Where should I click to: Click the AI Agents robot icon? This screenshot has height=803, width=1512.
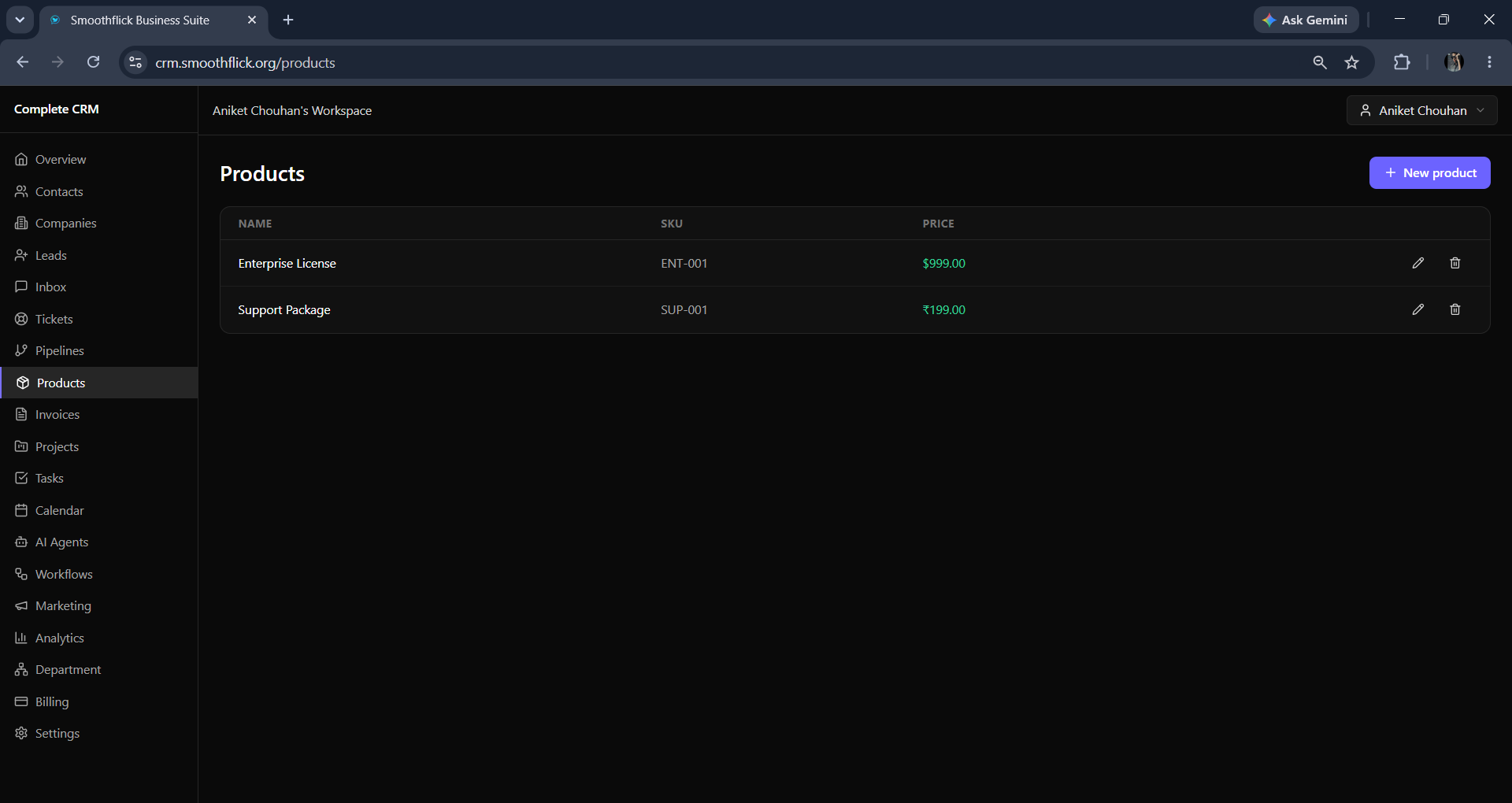[21, 542]
